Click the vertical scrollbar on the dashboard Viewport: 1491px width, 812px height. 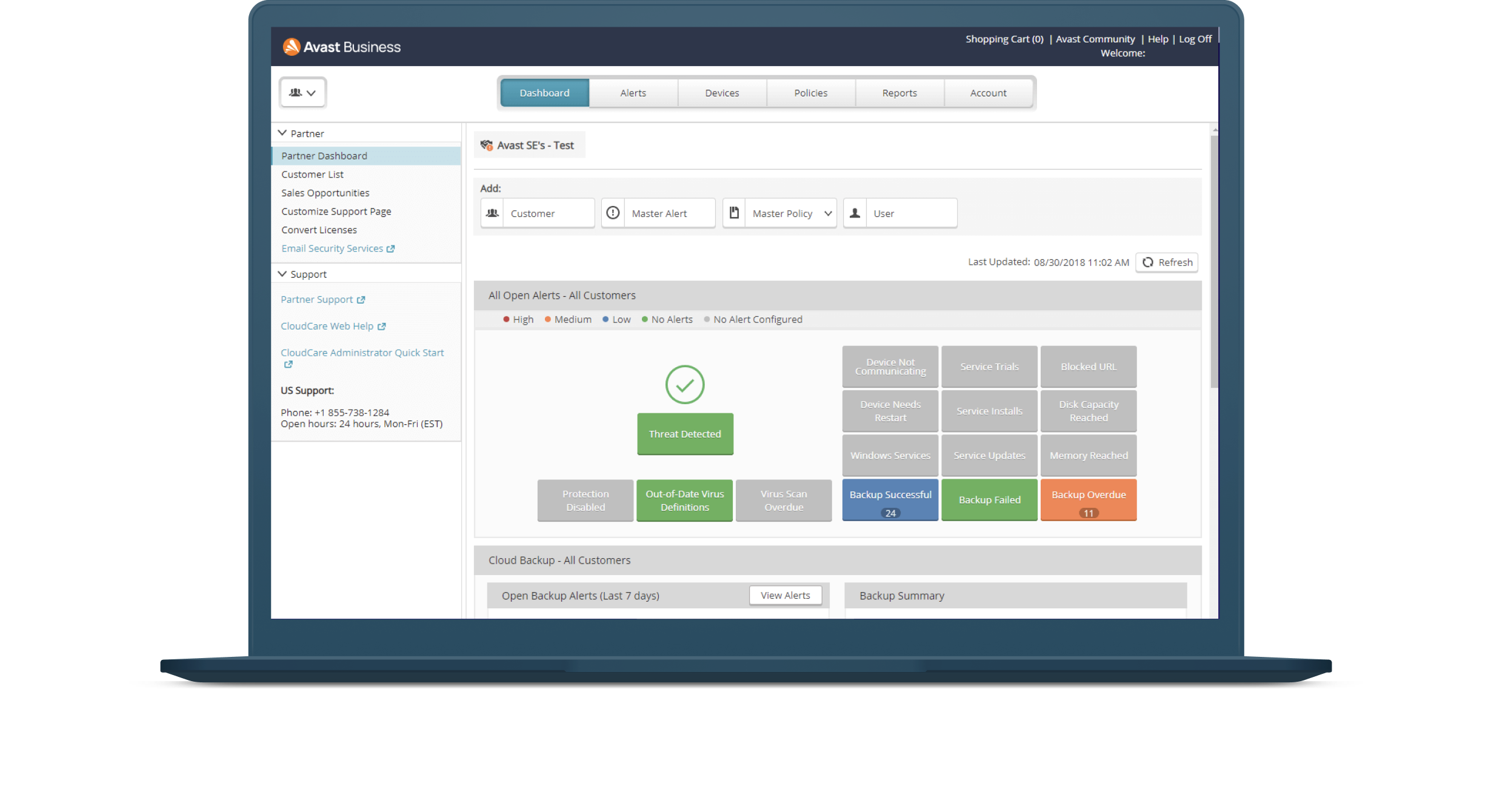(x=1214, y=261)
